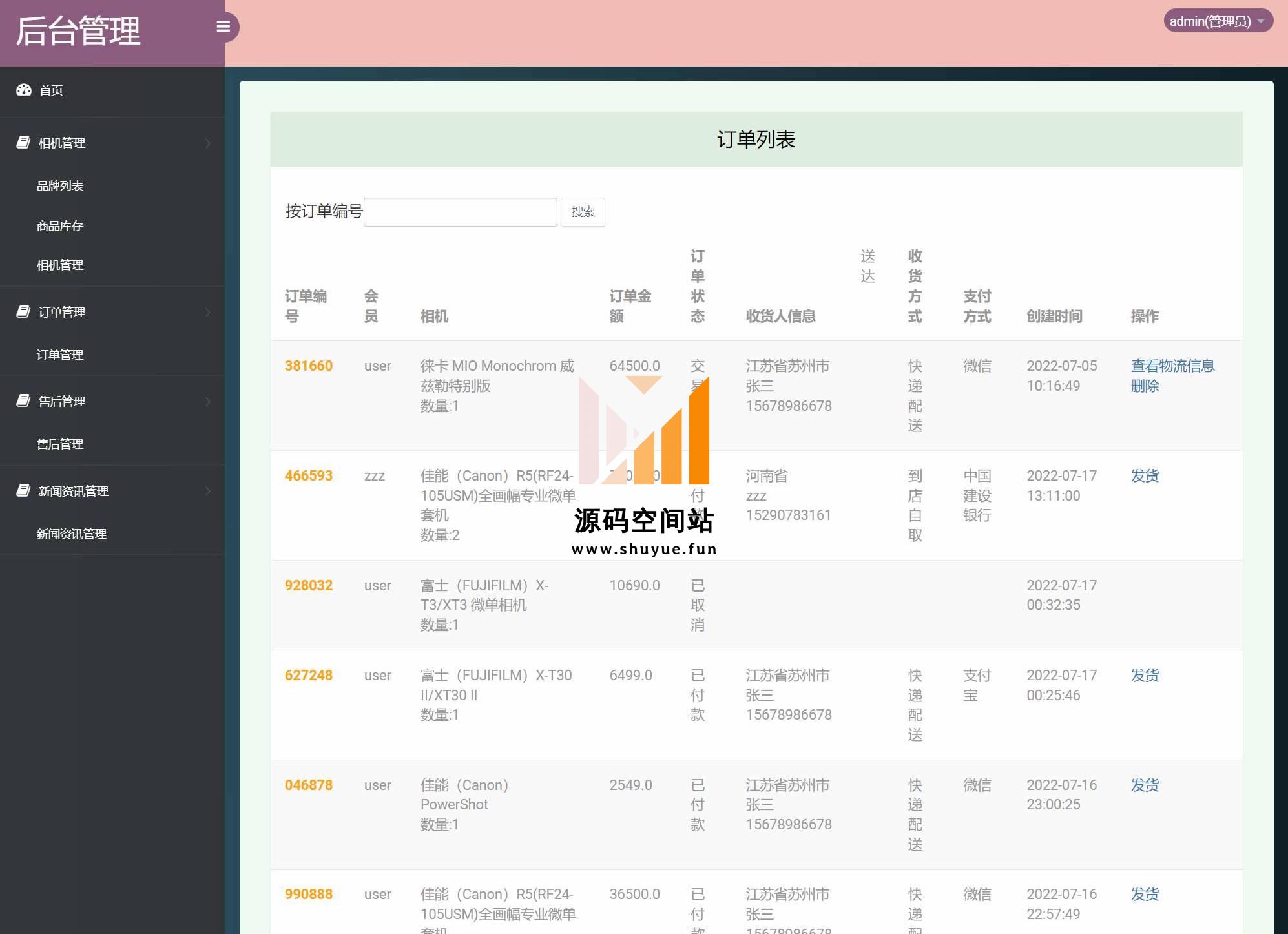Open the admin(管理员) user dropdown

pos(1218,21)
